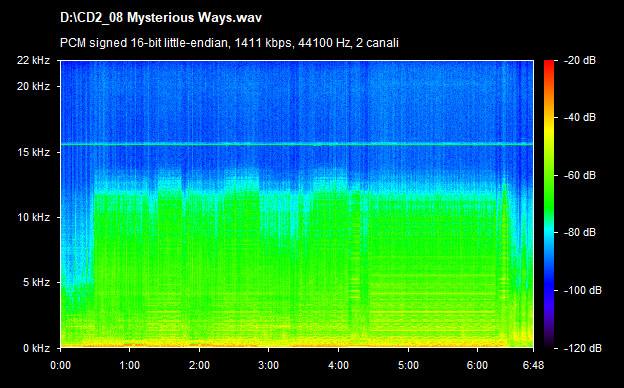Click the 5 kHz frequency axis label
The image size is (624, 388).
36,282
